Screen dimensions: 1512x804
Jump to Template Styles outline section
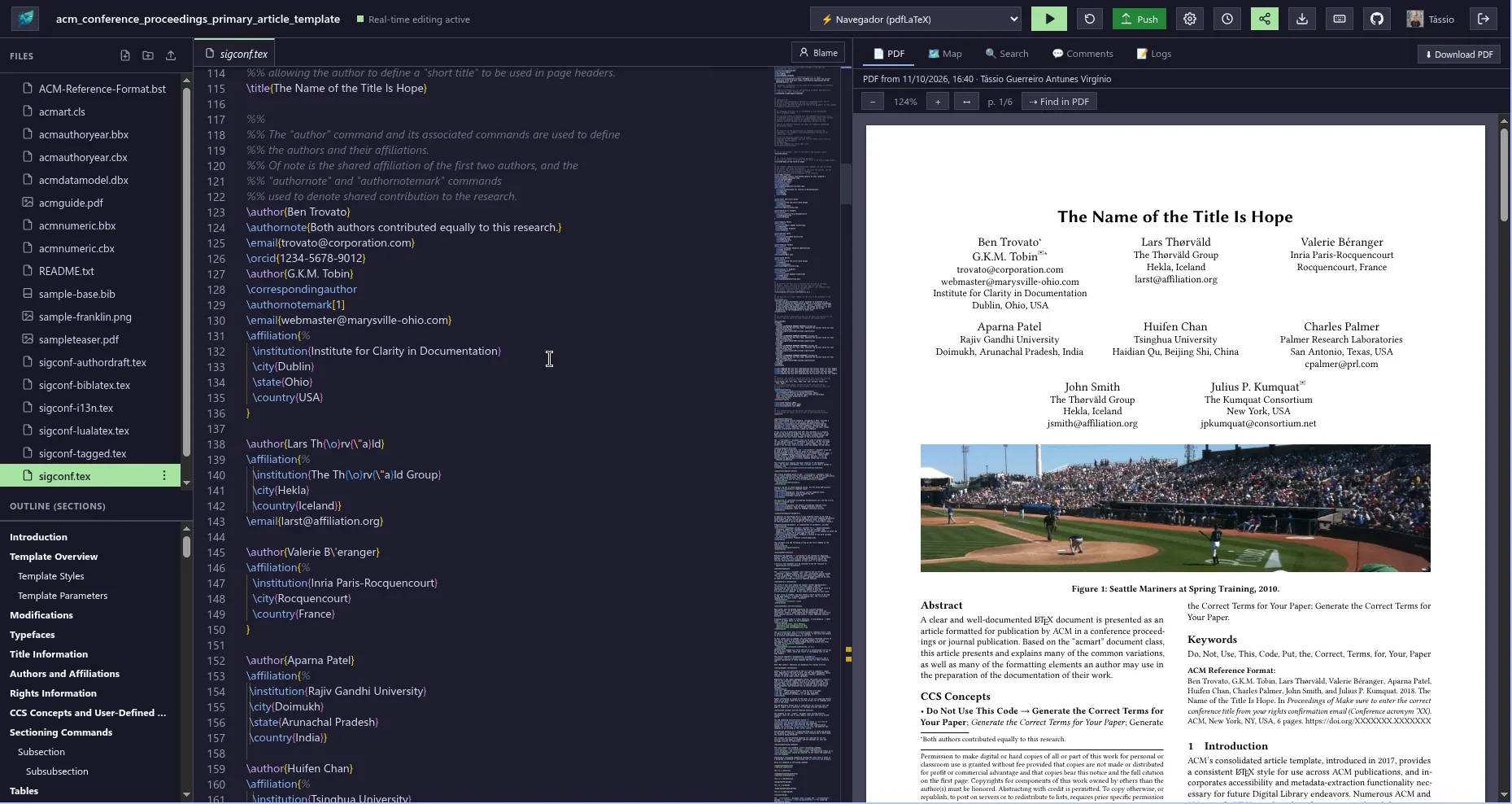click(51, 576)
